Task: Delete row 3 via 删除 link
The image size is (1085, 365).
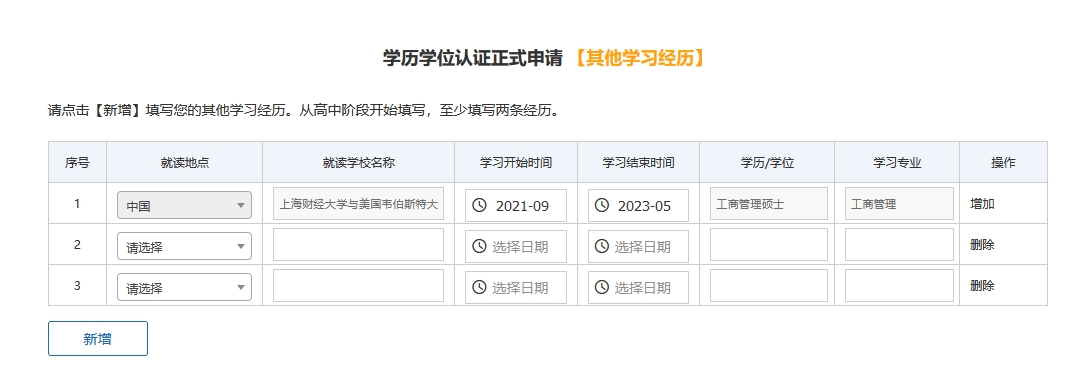Action: pyautogui.click(x=983, y=285)
